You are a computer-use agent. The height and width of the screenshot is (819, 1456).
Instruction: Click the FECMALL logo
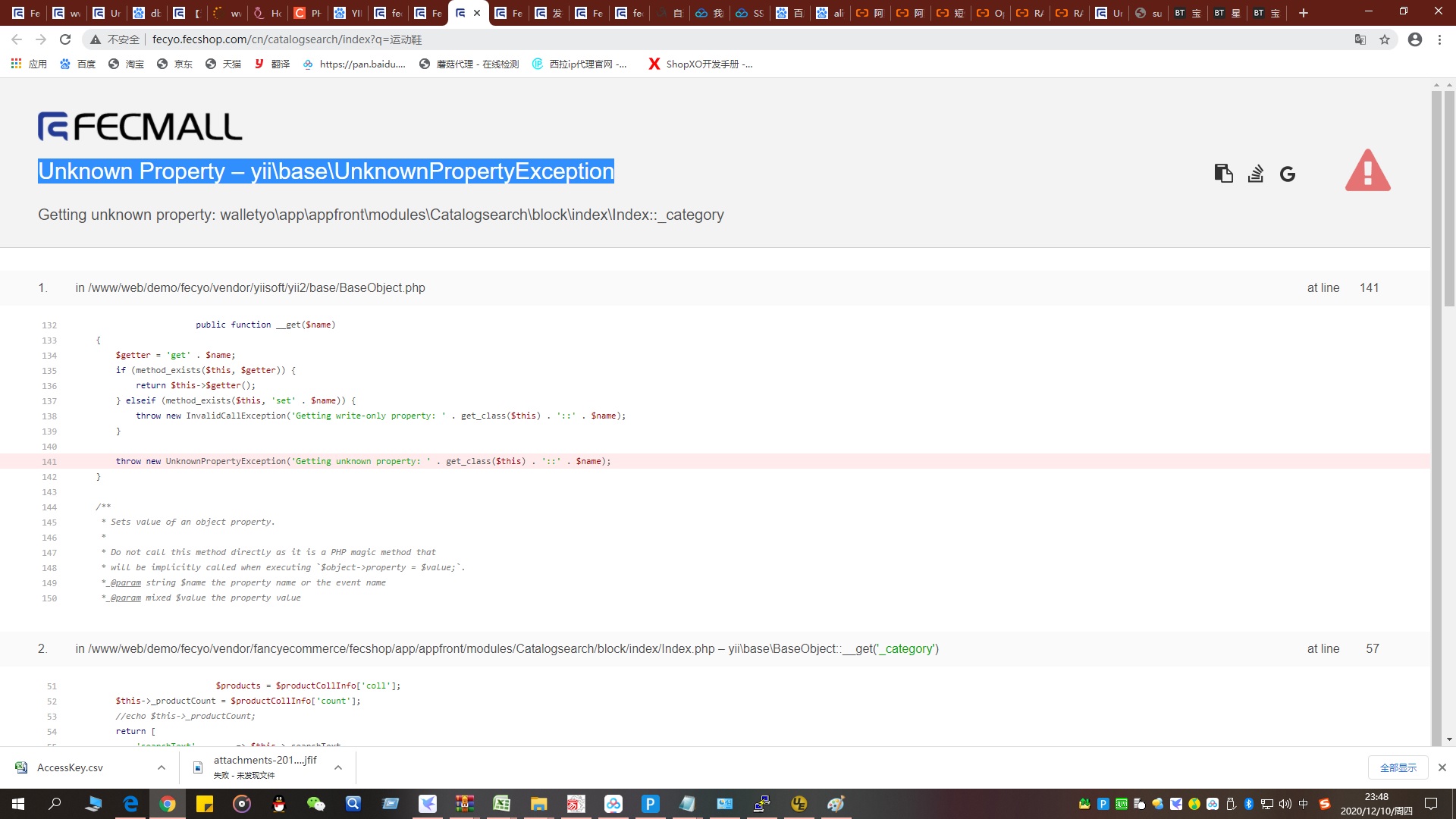[140, 127]
